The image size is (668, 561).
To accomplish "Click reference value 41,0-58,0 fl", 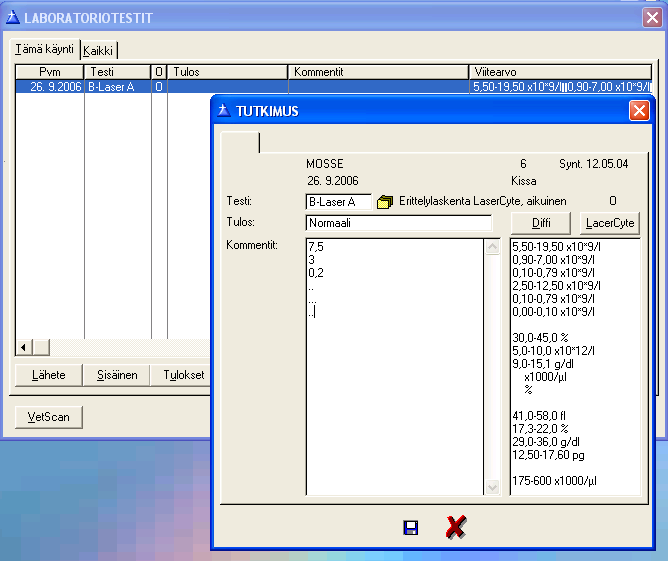I will click(x=539, y=415).
